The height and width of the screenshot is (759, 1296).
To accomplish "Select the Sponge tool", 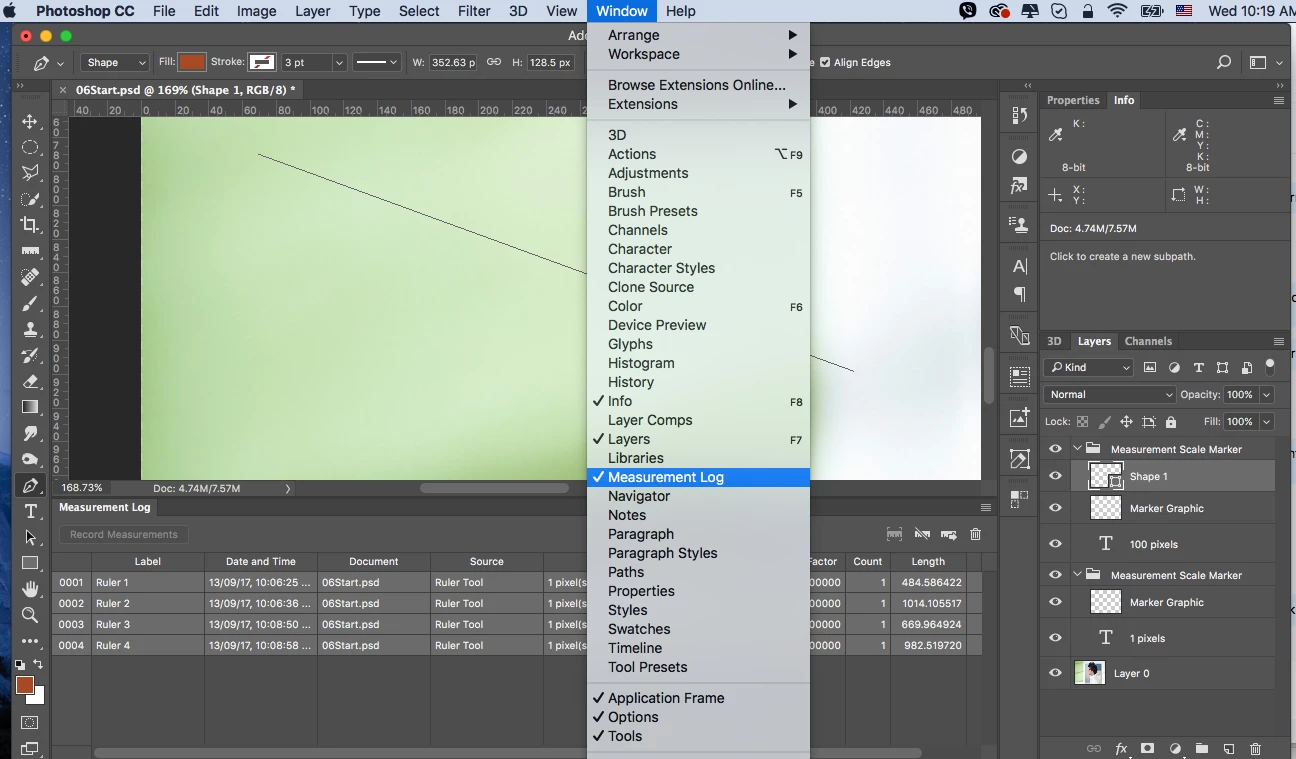I will pyautogui.click(x=30, y=460).
